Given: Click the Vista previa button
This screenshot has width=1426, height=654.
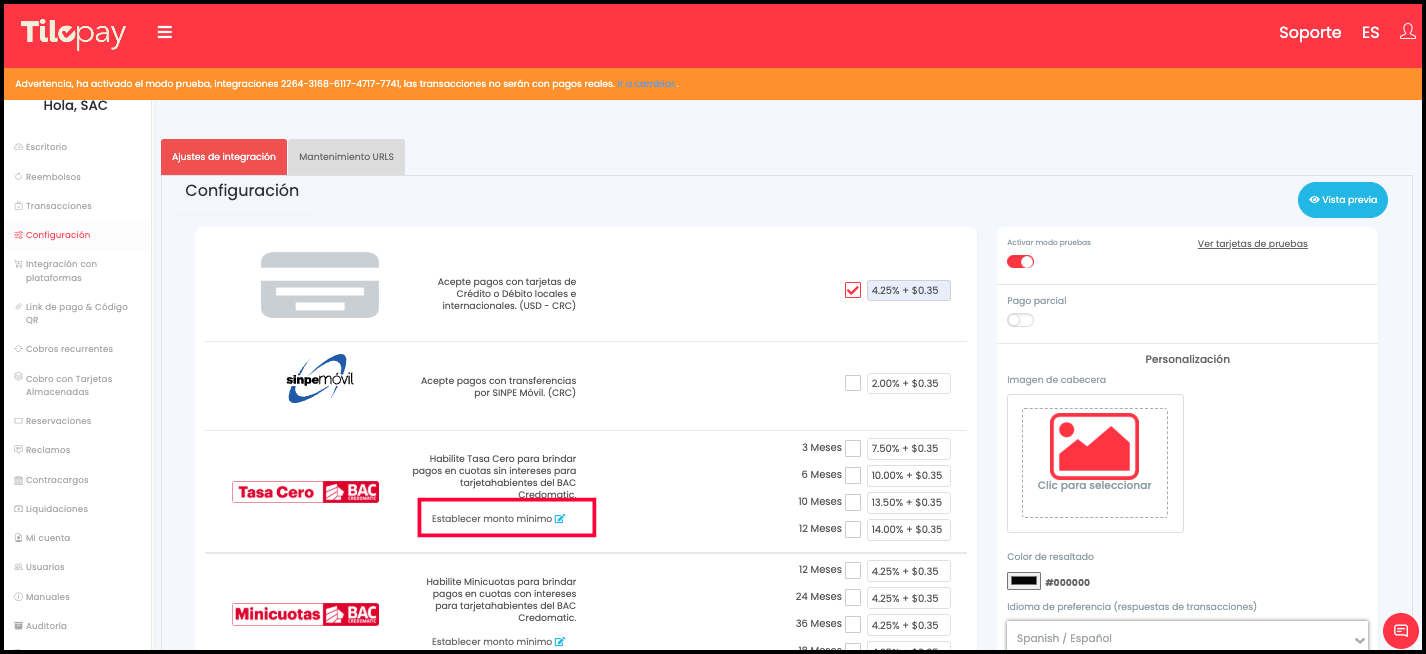Looking at the screenshot, I should (x=1343, y=200).
